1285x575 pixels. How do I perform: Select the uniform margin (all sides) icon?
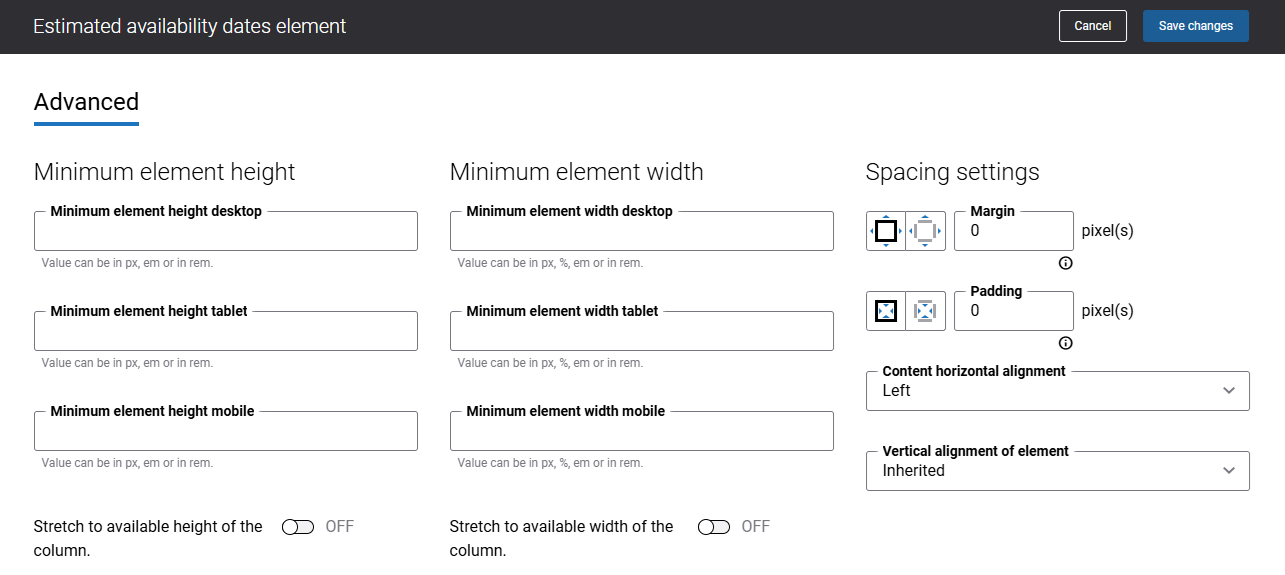tap(886, 231)
